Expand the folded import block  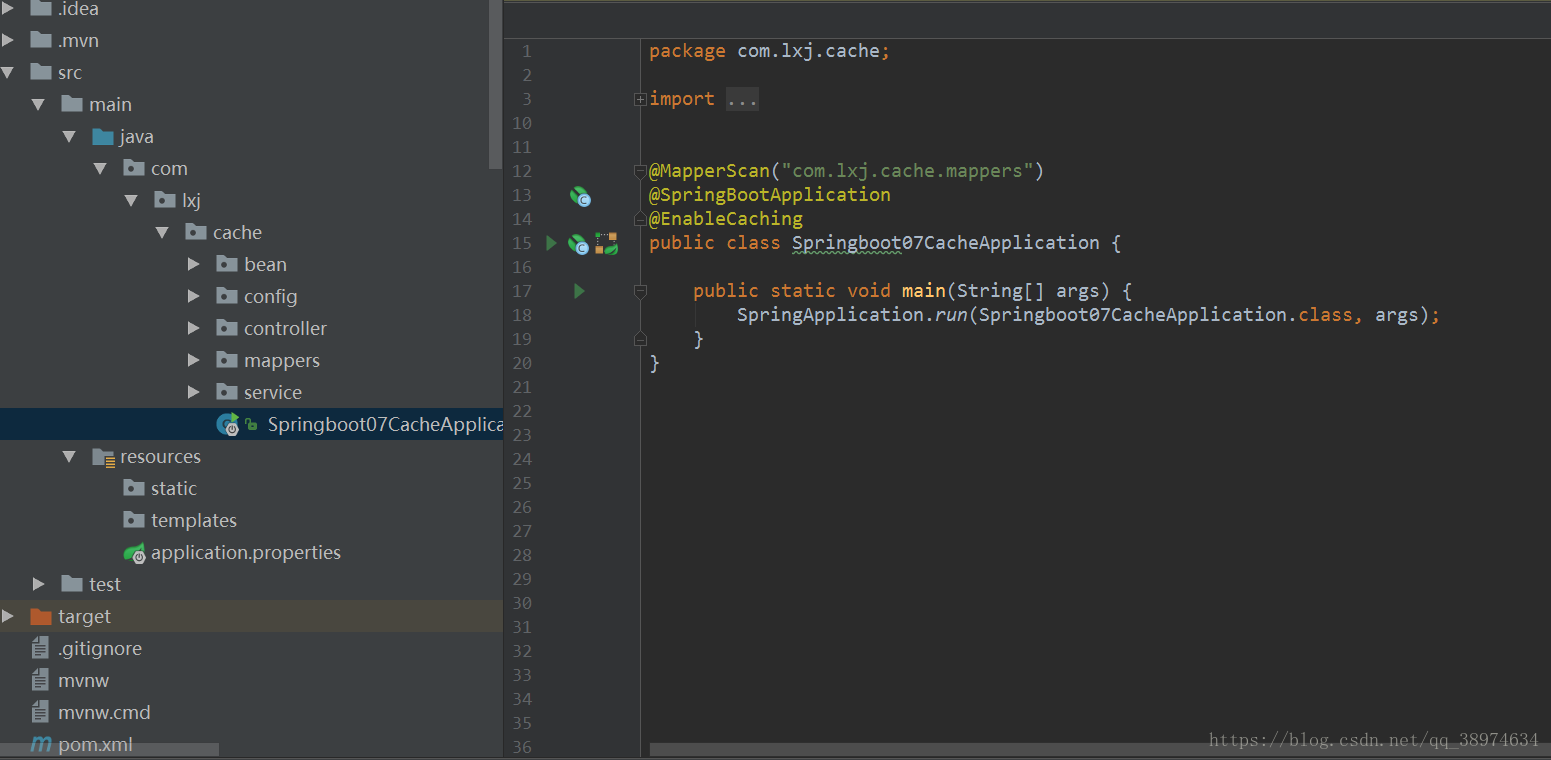(x=640, y=99)
